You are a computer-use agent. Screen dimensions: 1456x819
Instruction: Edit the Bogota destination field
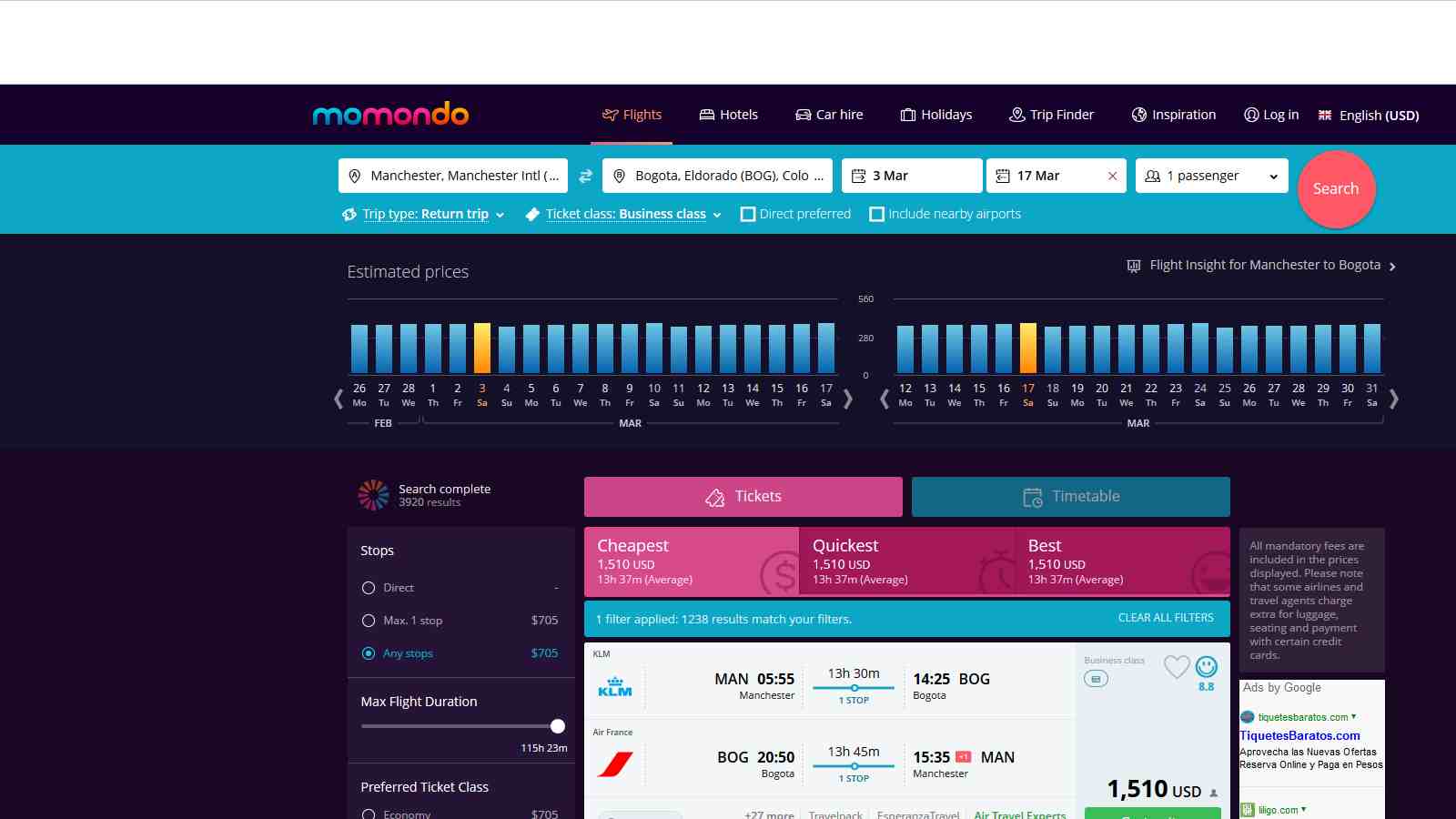click(x=717, y=176)
